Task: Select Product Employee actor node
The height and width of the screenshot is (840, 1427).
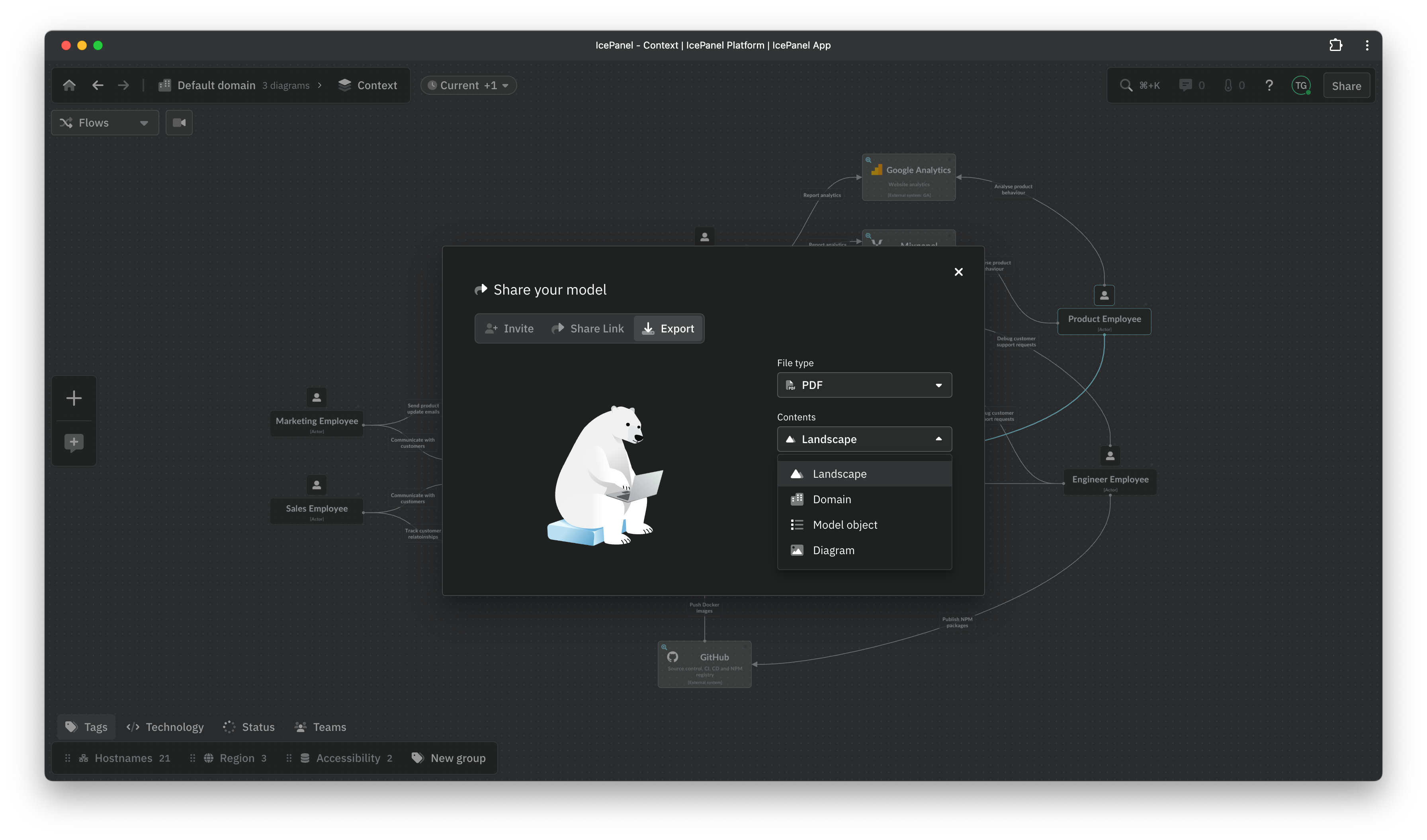Action: click(1104, 322)
